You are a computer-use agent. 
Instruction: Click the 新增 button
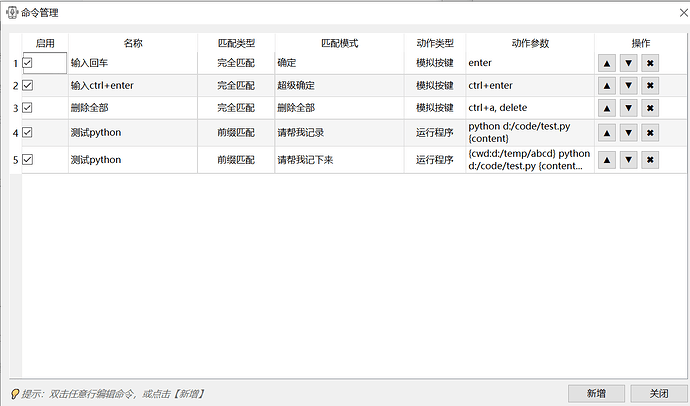(x=596, y=393)
